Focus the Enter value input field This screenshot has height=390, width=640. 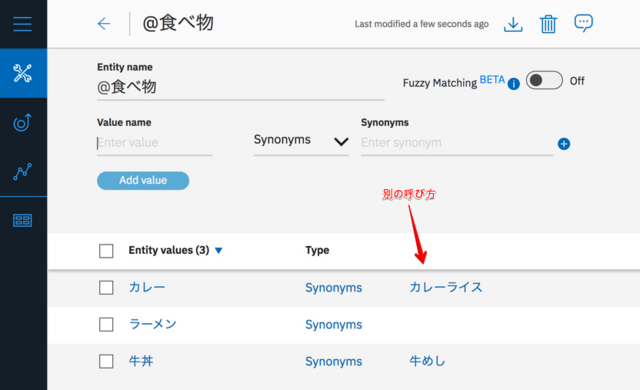point(154,143)
